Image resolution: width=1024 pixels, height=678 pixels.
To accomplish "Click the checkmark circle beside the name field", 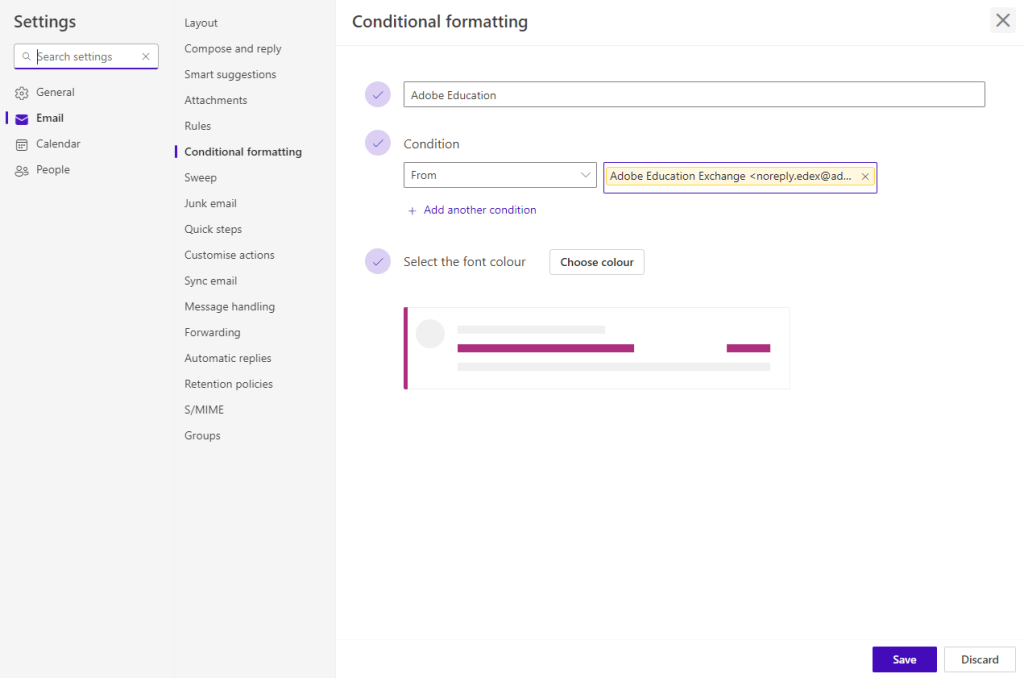I will [378, 94].
